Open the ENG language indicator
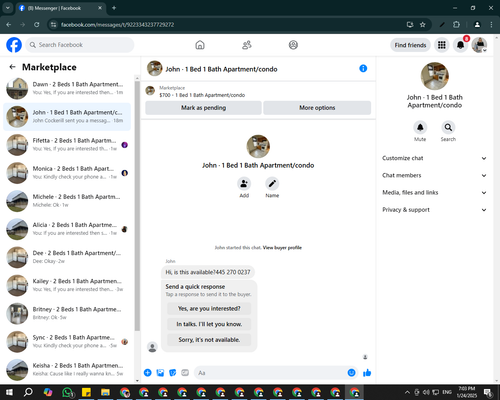This screenshot has width=500, height=400. [447, 392]
